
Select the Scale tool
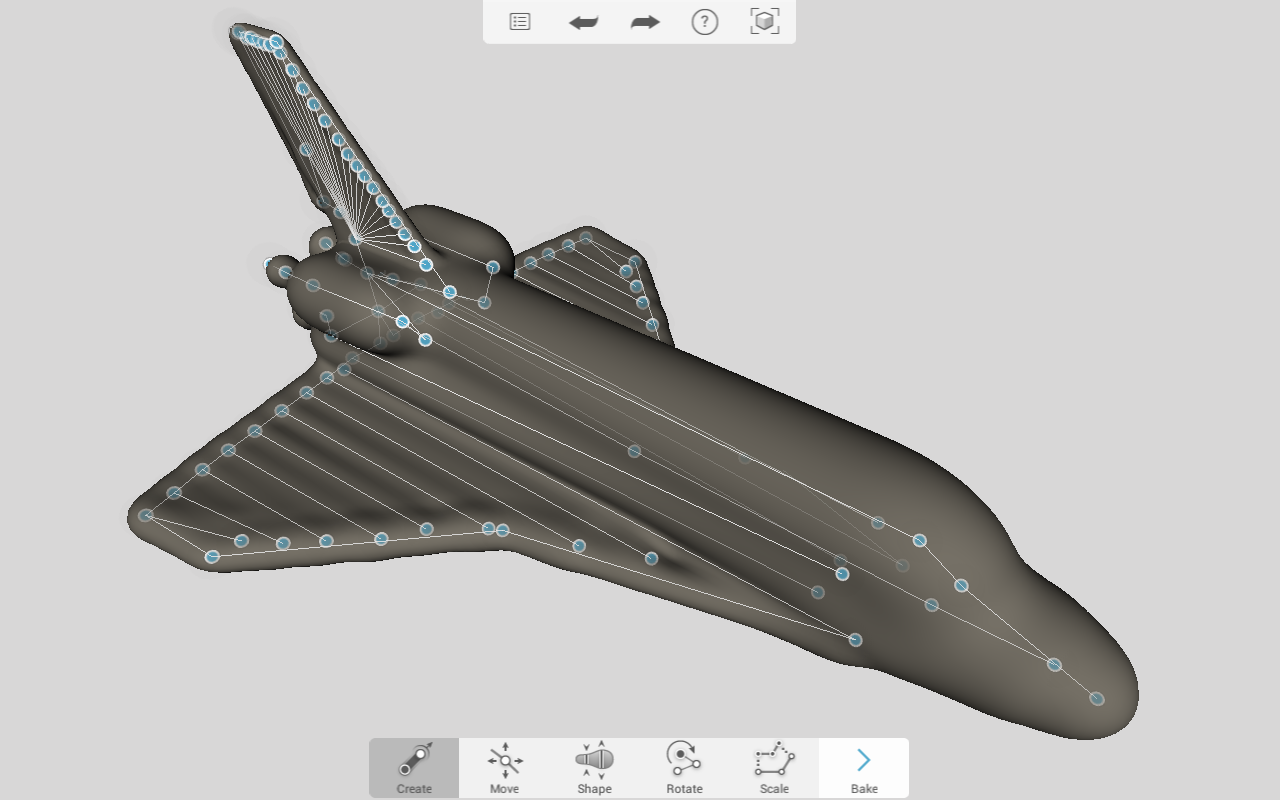[774, 768]
